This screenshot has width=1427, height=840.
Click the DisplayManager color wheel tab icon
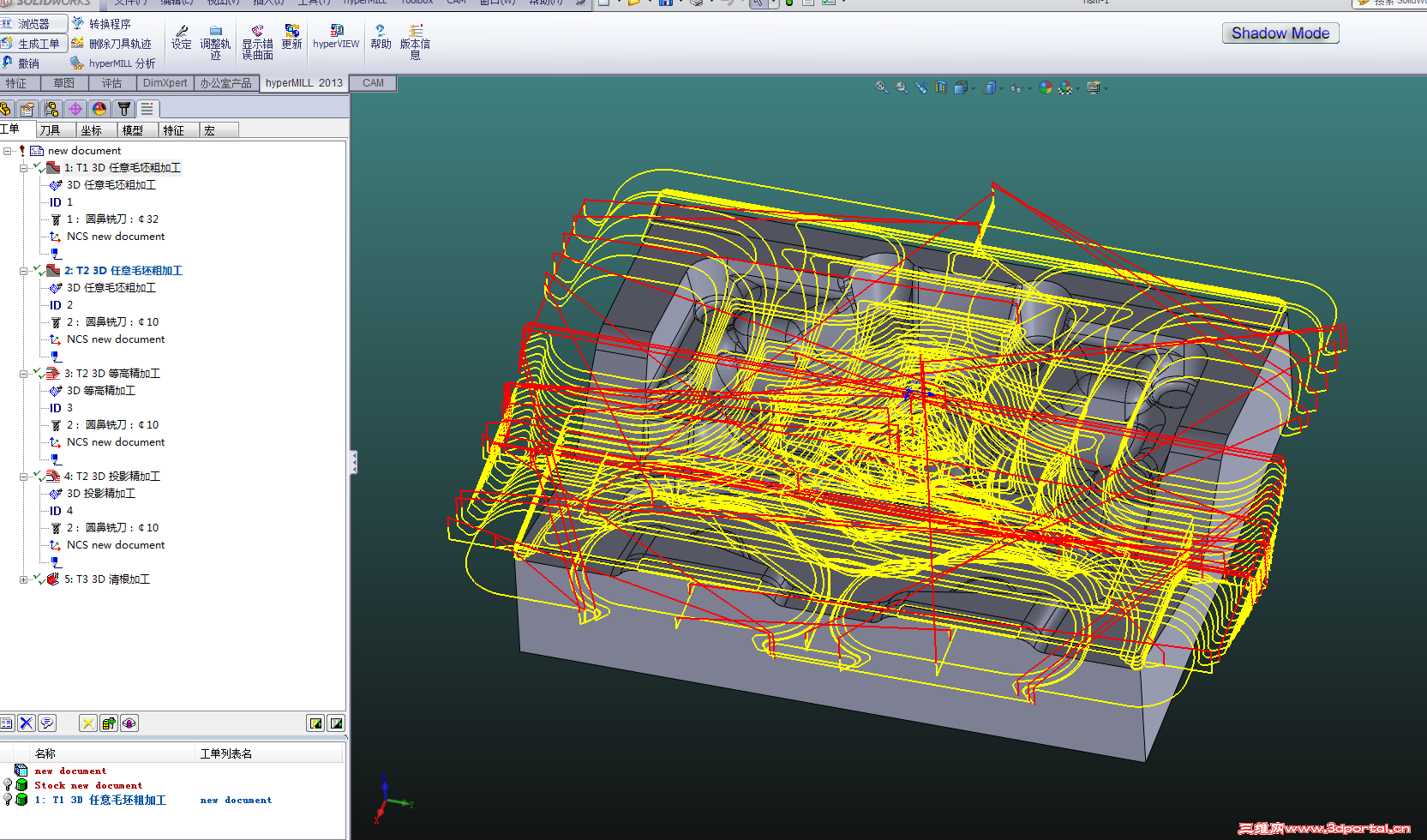click(99, 109)
